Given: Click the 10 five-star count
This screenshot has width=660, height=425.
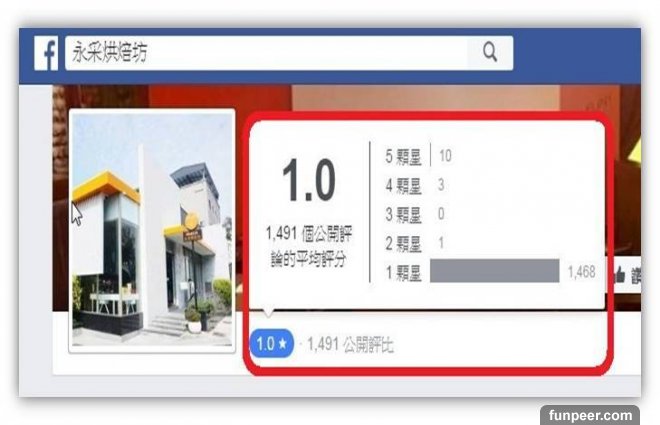Looking at the screenshot, I should pyautogui.click(x=445, y=156).
